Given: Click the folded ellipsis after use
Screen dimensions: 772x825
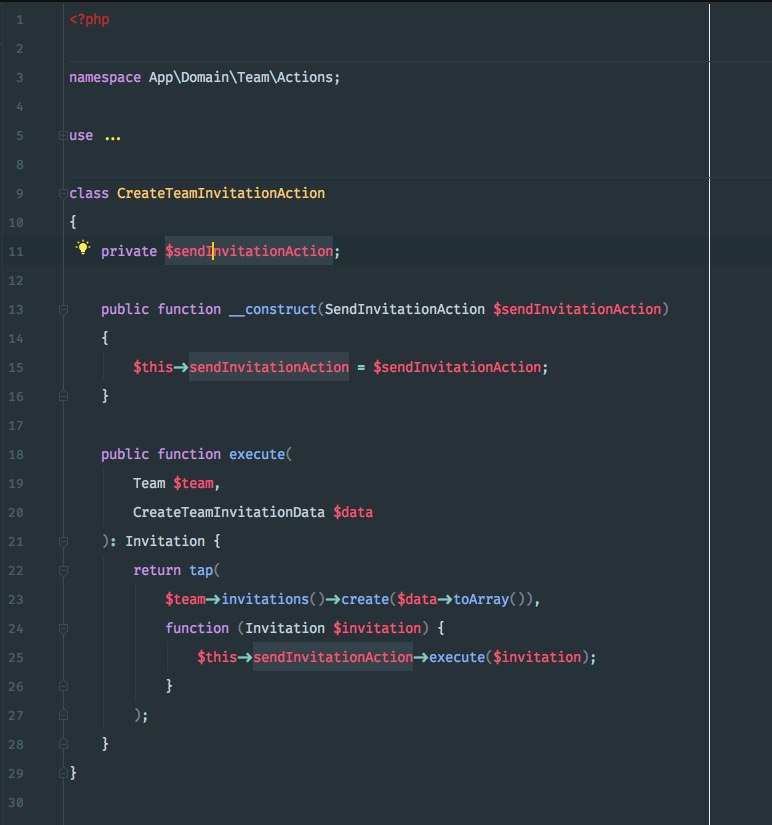Looking at the screenshot, I should coord(113,138).
